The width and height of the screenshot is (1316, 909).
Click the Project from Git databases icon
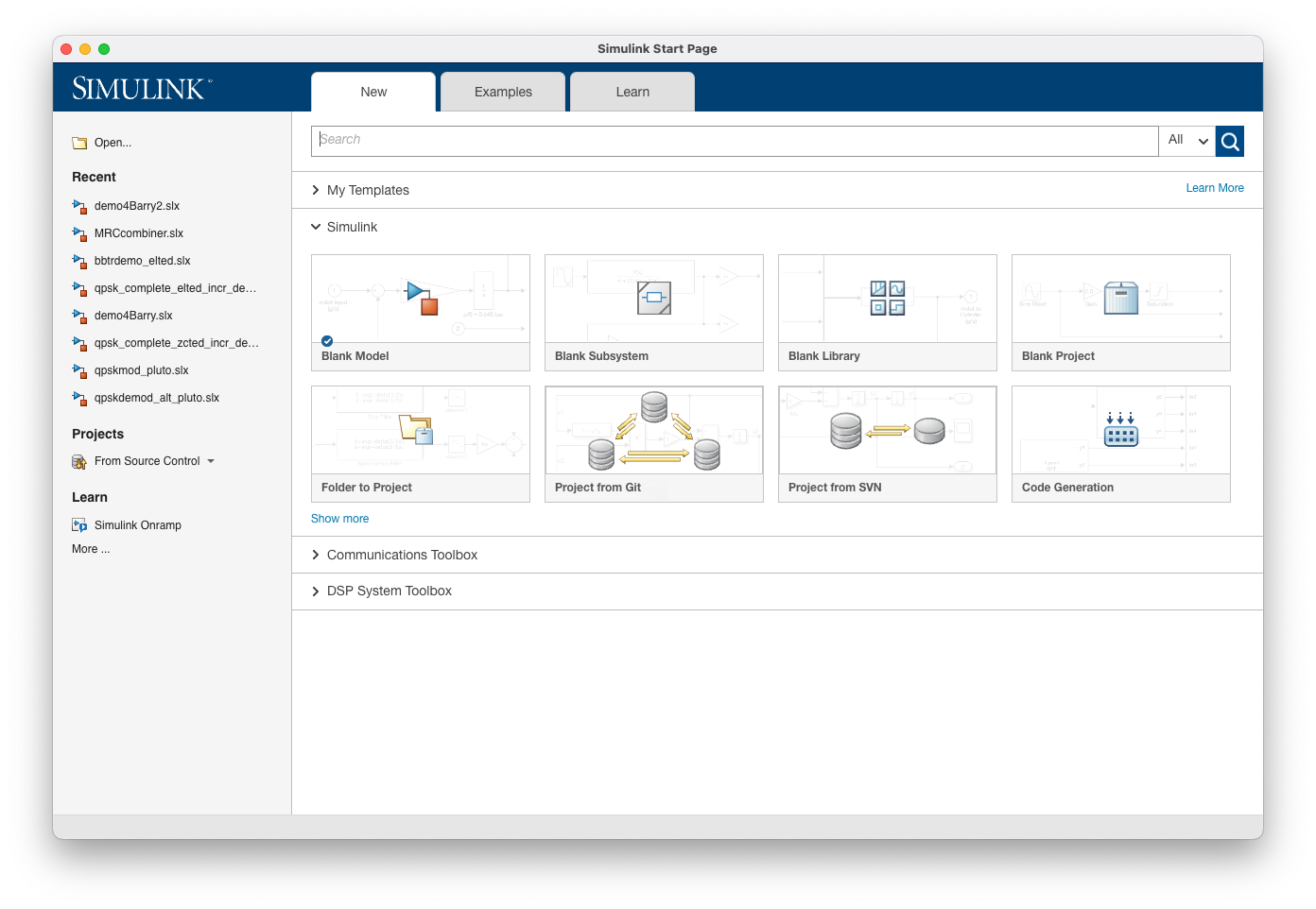654,432
